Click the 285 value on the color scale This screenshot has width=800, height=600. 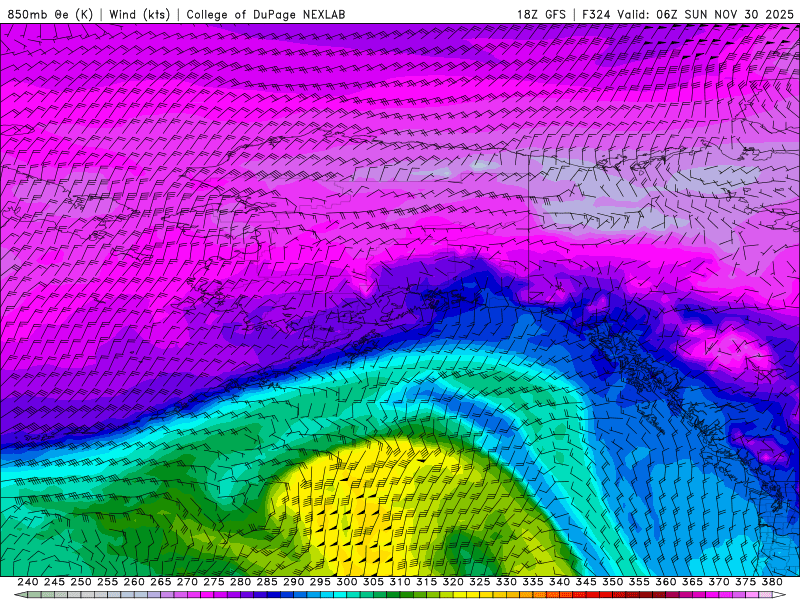(x=267, y=582)
